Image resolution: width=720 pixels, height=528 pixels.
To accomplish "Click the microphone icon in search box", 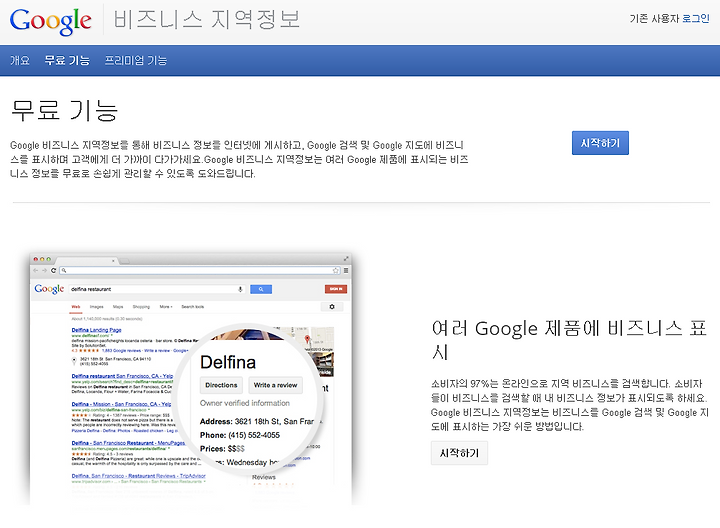I will click(240, 289).
